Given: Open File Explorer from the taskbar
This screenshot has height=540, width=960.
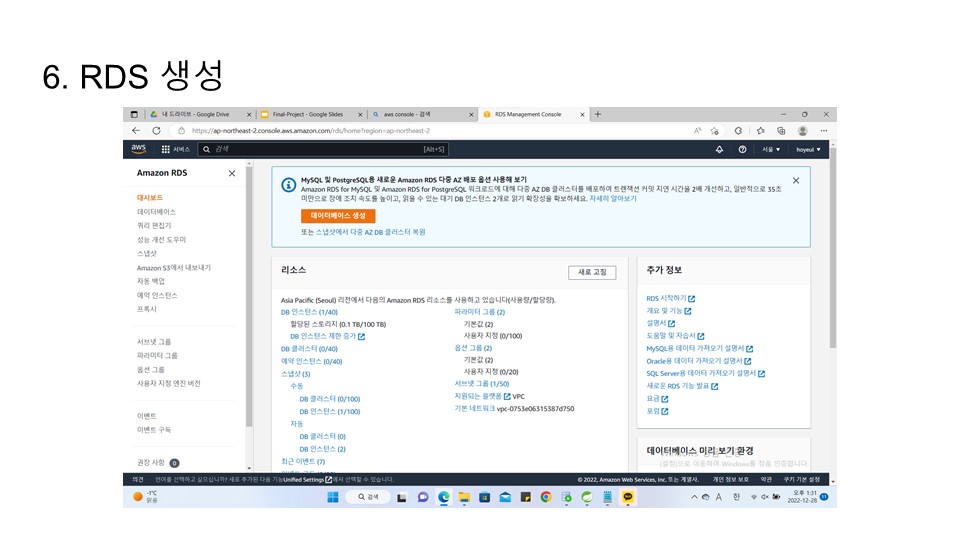Looking at the screenshot, I should point(464,497).
